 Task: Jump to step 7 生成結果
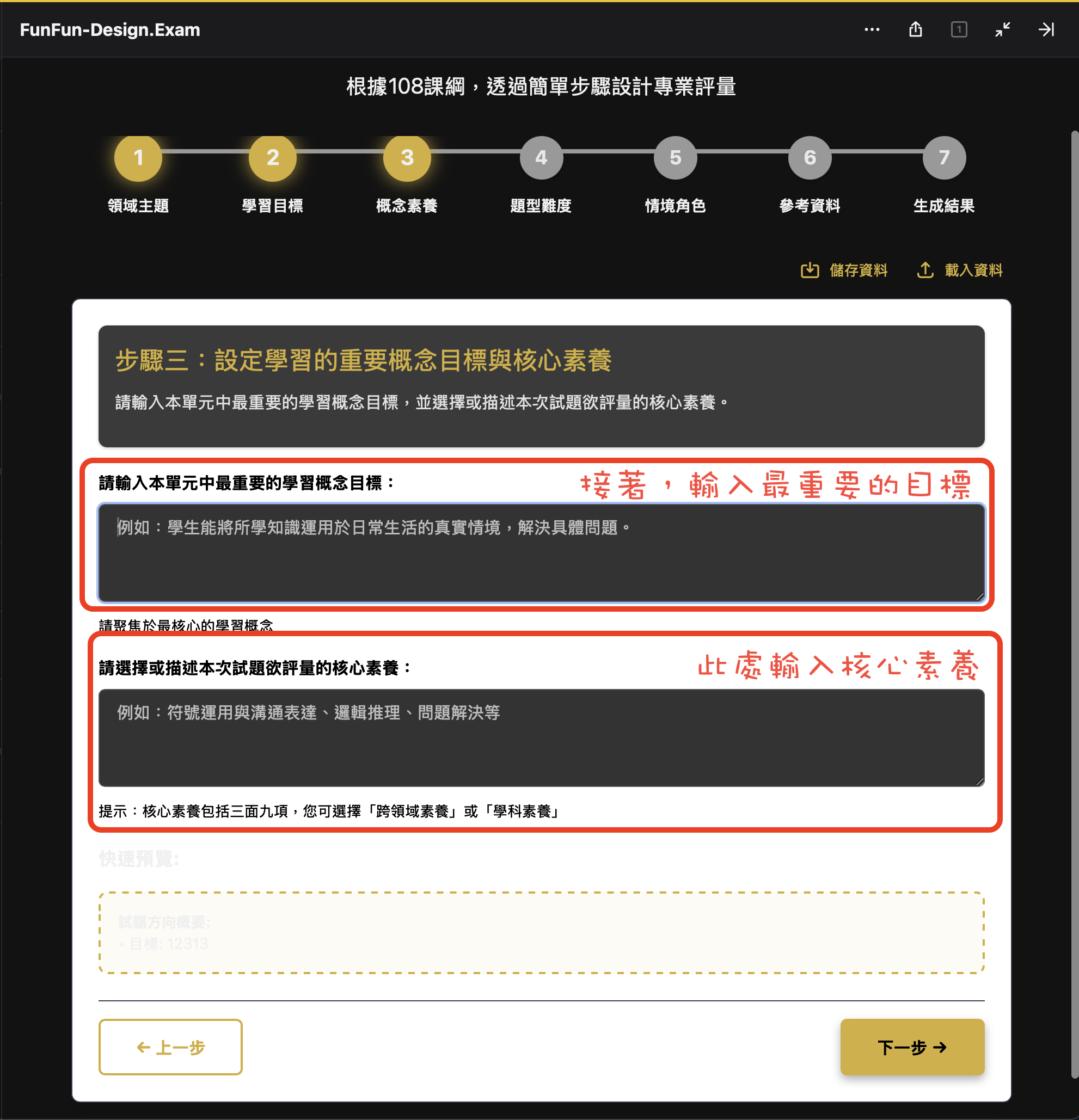coord(944,158)
